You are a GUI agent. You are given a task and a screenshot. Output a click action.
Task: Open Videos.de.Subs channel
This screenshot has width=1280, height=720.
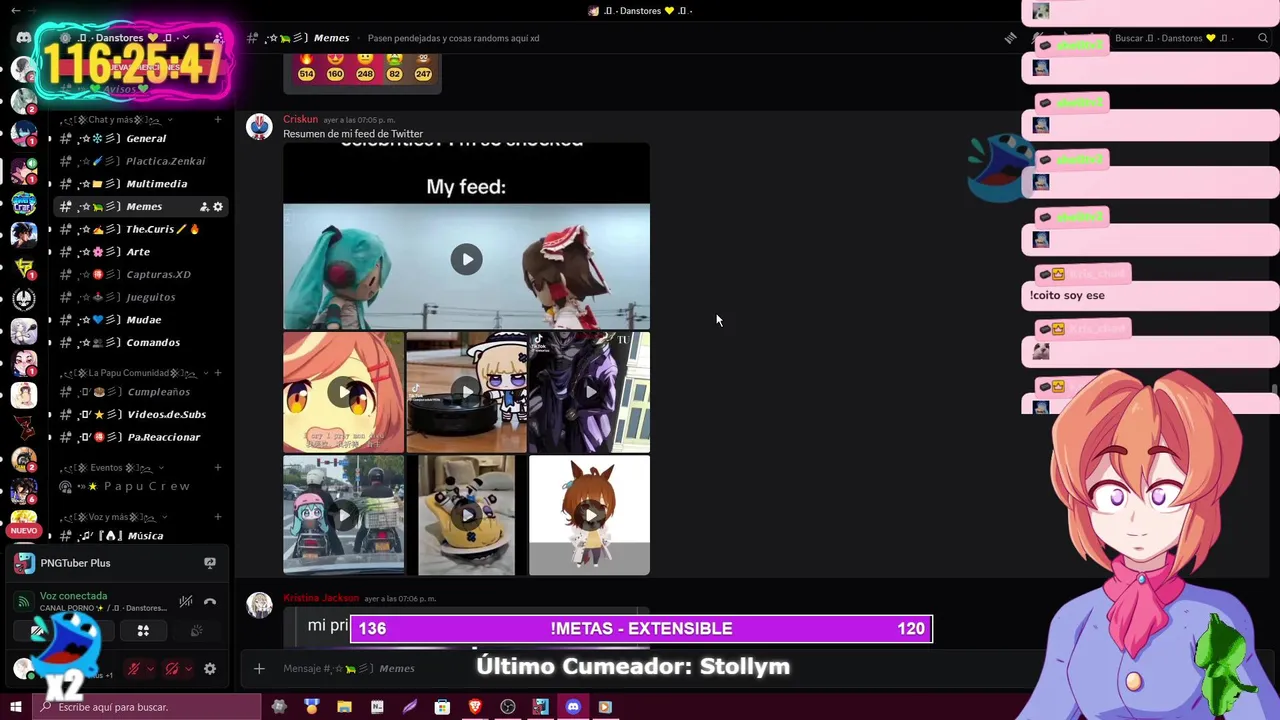[x=140, y=415]
